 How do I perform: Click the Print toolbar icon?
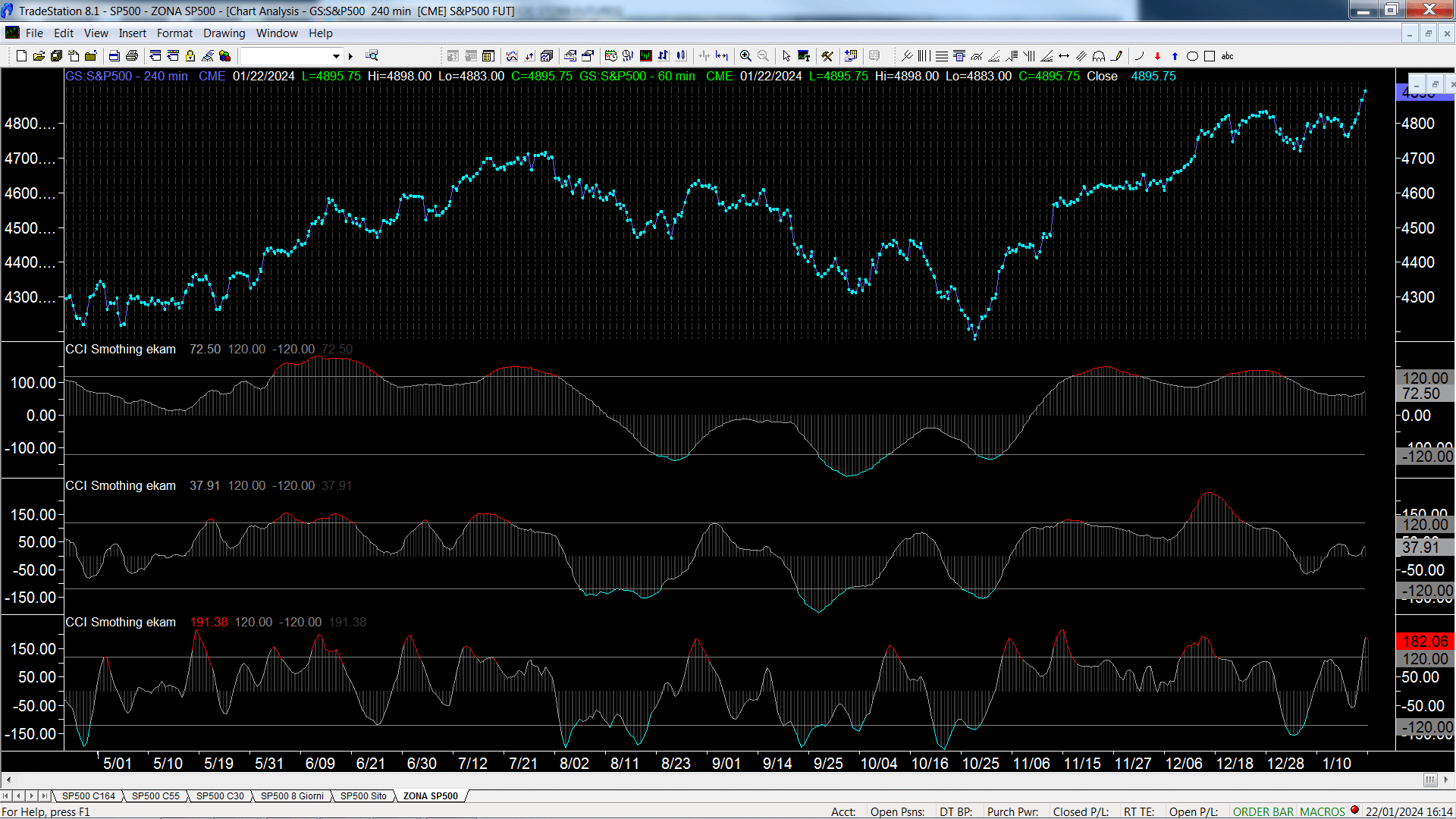click(x=132, y=56)
